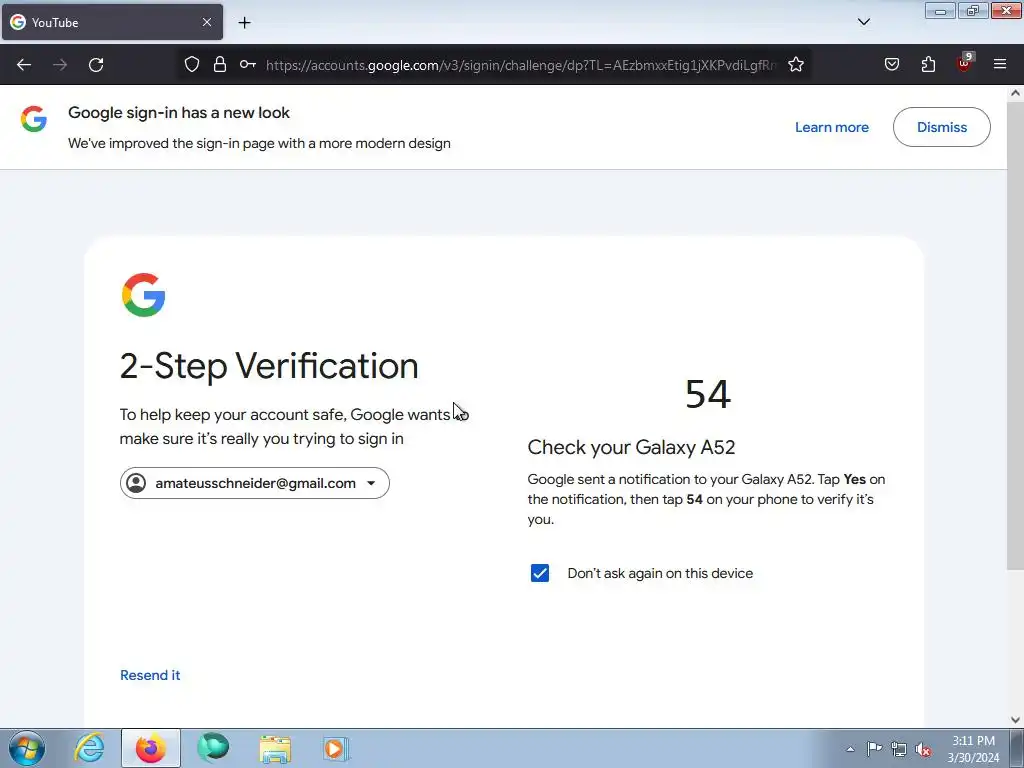Open the file explorer folder in the taskbar

[275, 748]
